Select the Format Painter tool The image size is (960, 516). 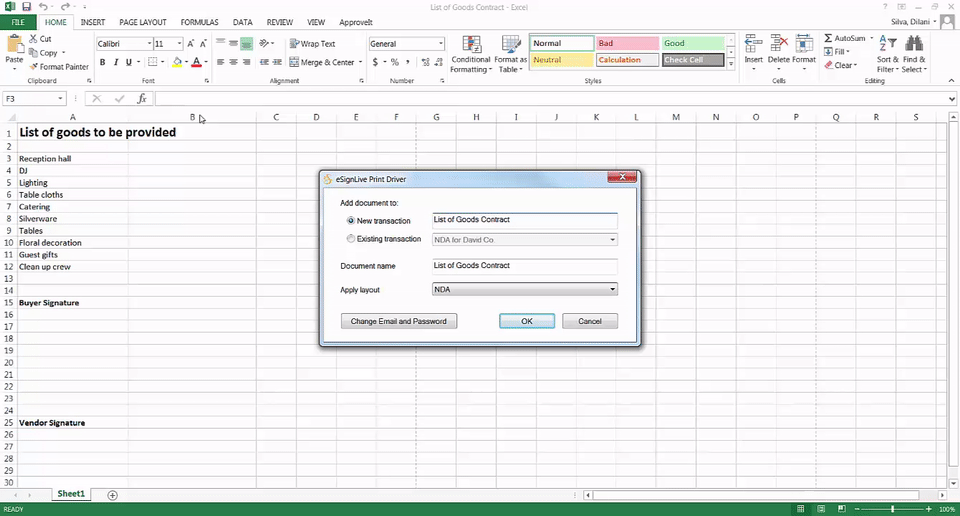coord(59,67)
